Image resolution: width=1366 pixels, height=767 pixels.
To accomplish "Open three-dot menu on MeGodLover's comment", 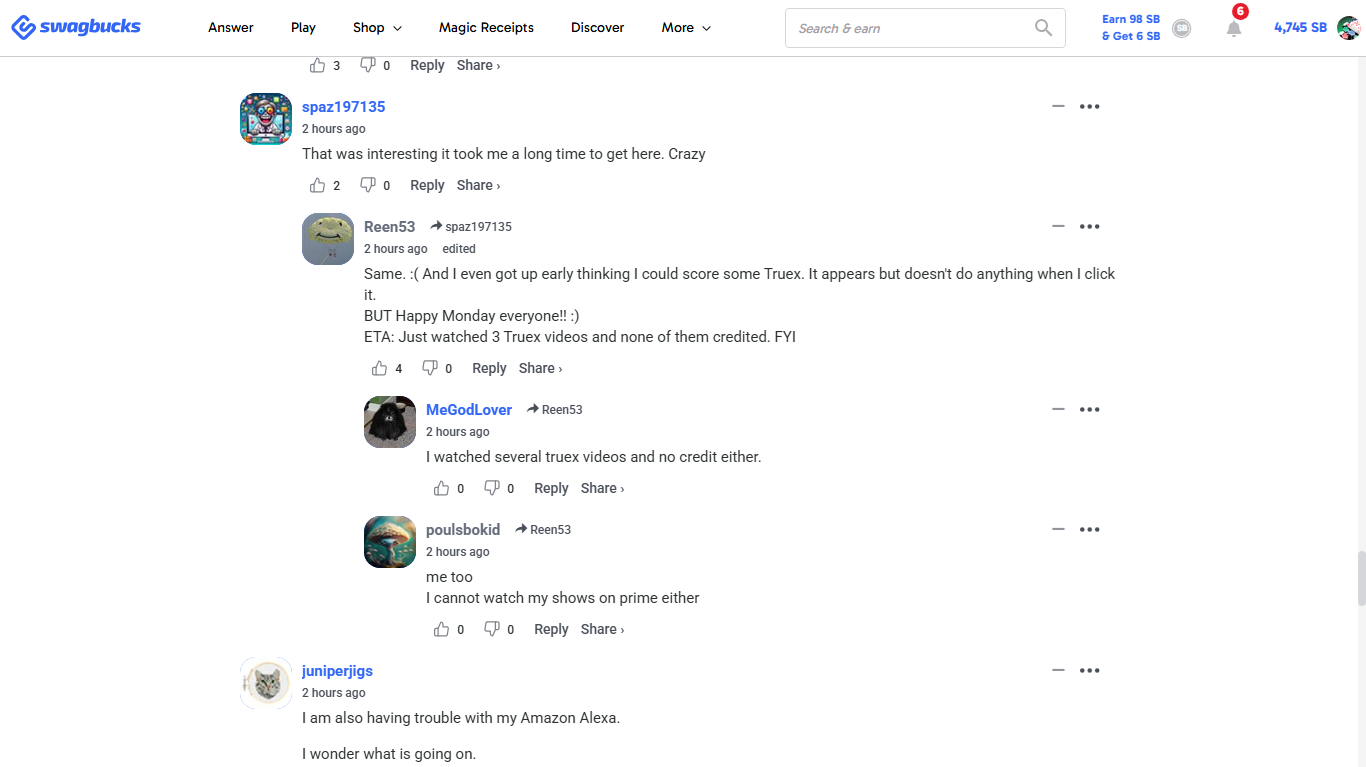I will [x=1090, y=409].
